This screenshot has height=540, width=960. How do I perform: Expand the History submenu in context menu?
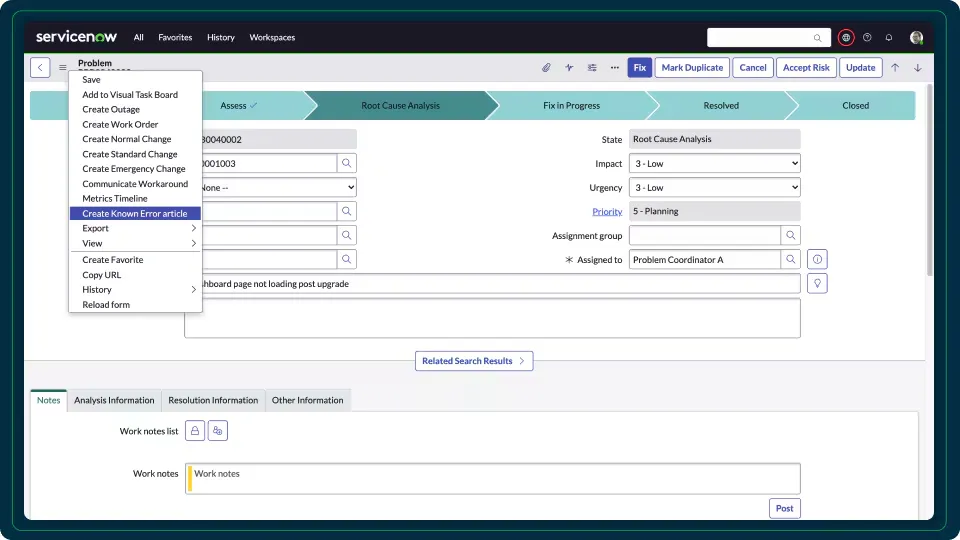coord(136,290)
